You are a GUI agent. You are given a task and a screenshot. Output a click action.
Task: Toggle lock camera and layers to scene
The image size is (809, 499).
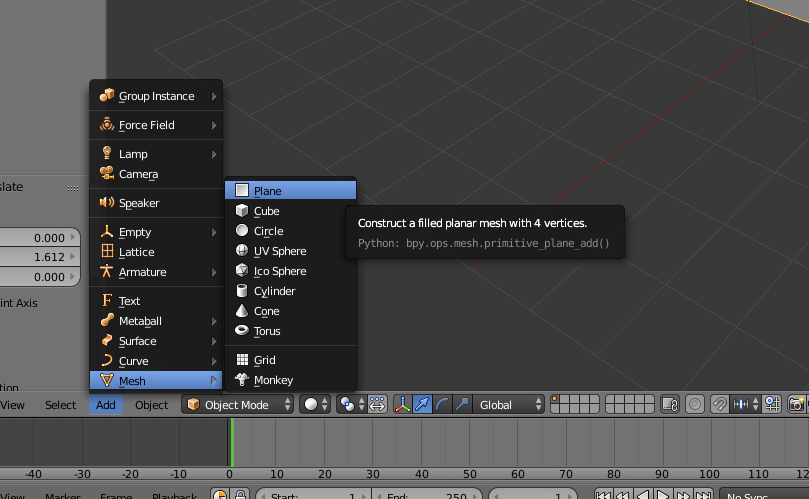tap(670, 405)
